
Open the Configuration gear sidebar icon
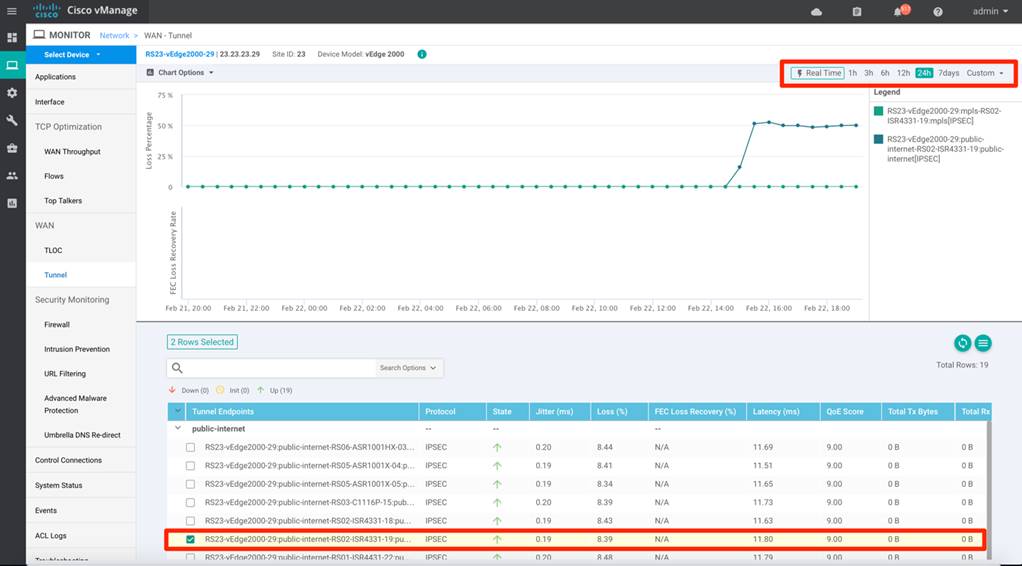coord(12,93)
